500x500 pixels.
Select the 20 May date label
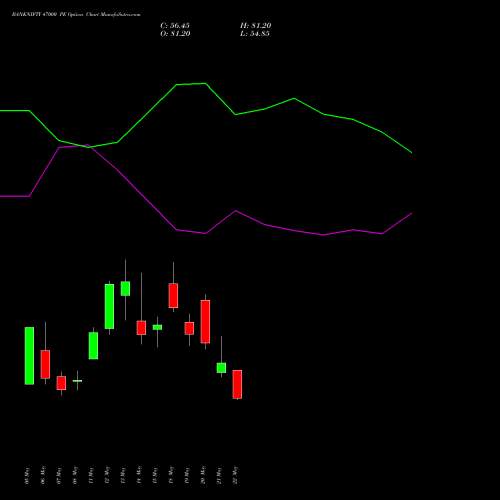point(203,476)
